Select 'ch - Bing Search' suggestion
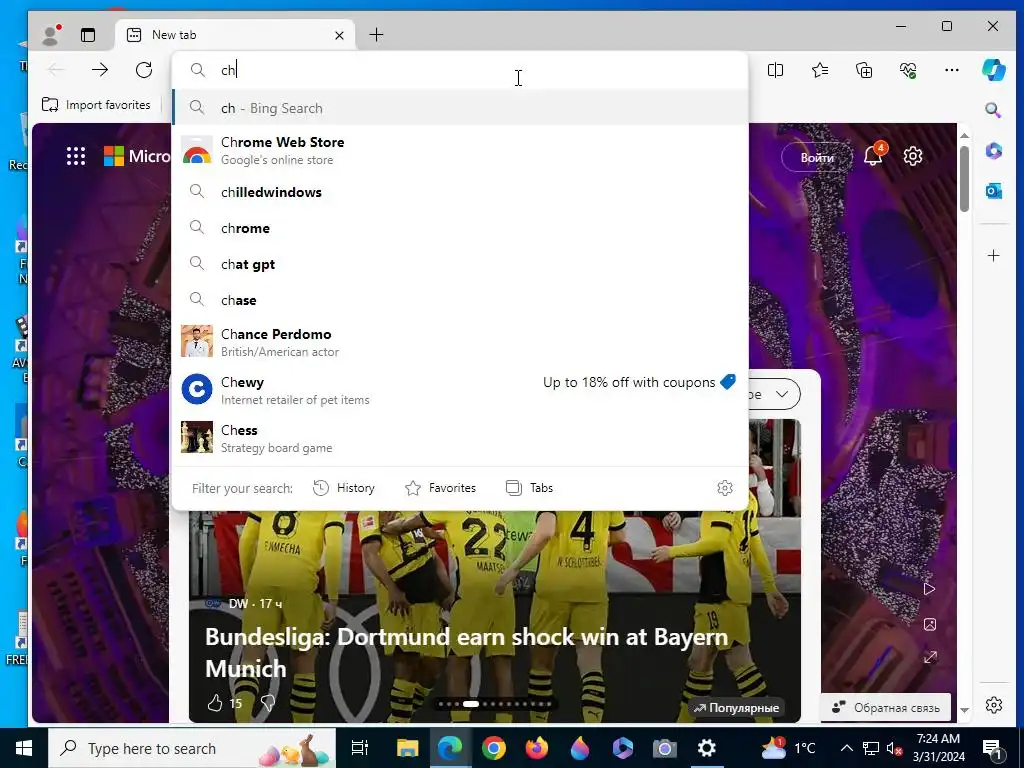1024x768 pixels. coord(460,108)
